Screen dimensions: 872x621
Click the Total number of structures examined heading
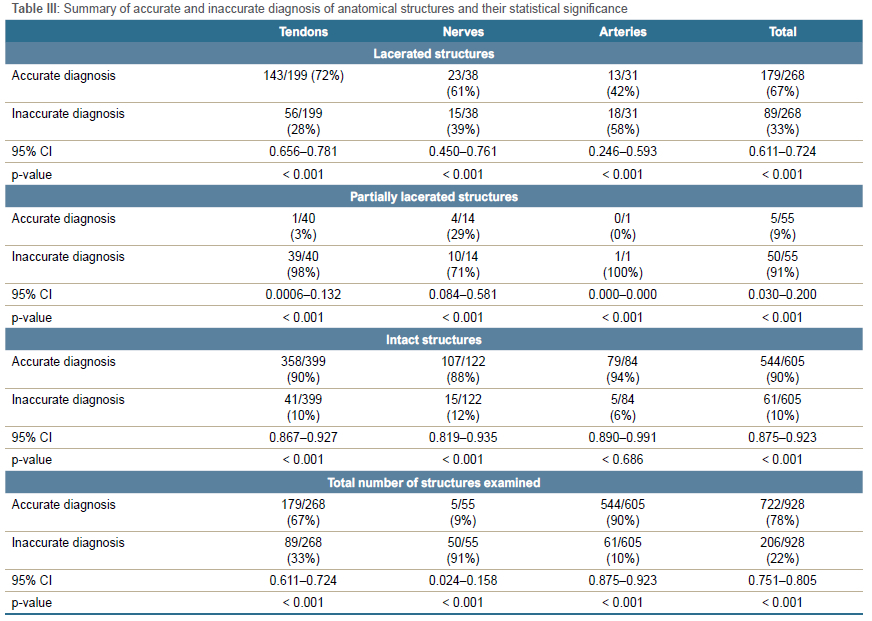pos(434,483)
